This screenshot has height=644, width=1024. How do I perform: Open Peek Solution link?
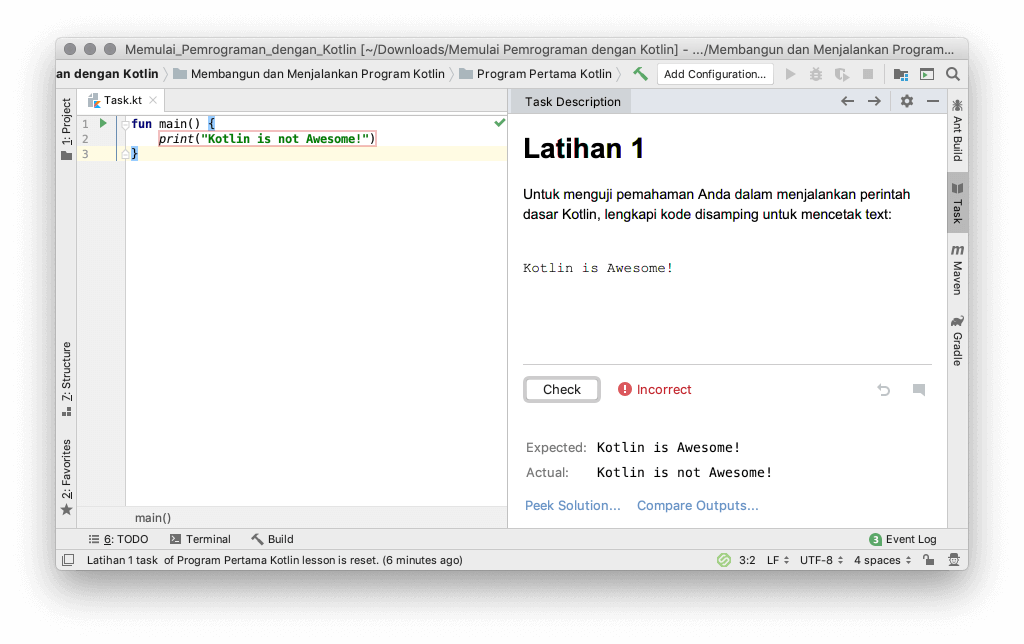tap(572, 506)
